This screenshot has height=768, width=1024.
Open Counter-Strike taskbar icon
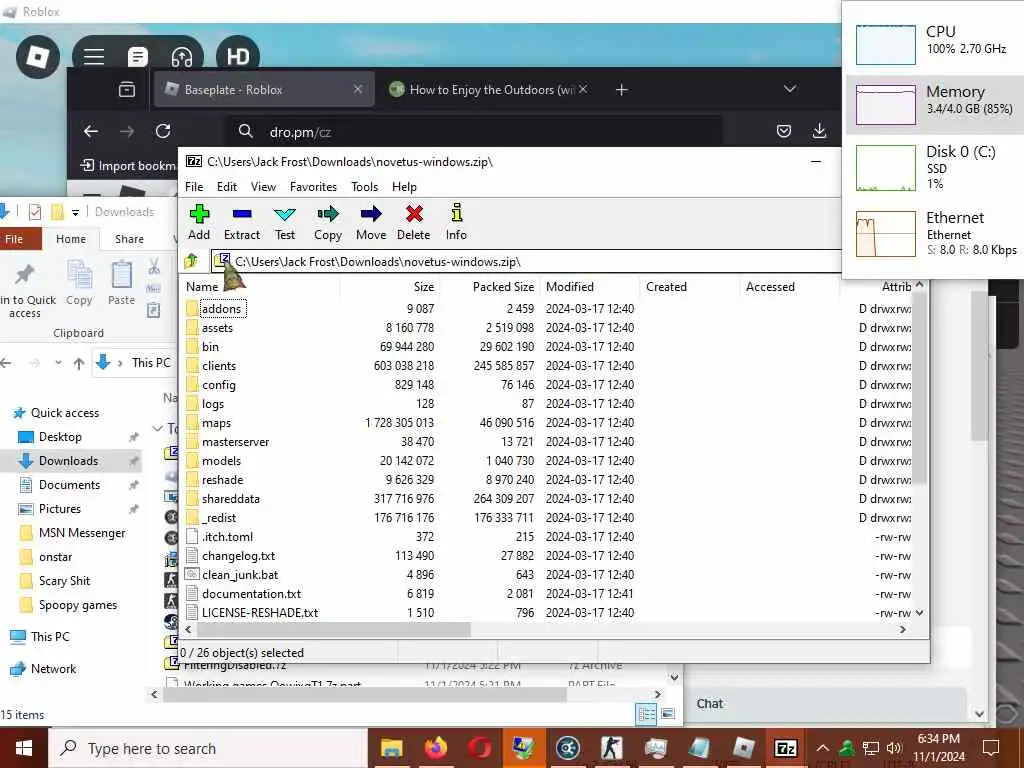[x=611, y=748]
